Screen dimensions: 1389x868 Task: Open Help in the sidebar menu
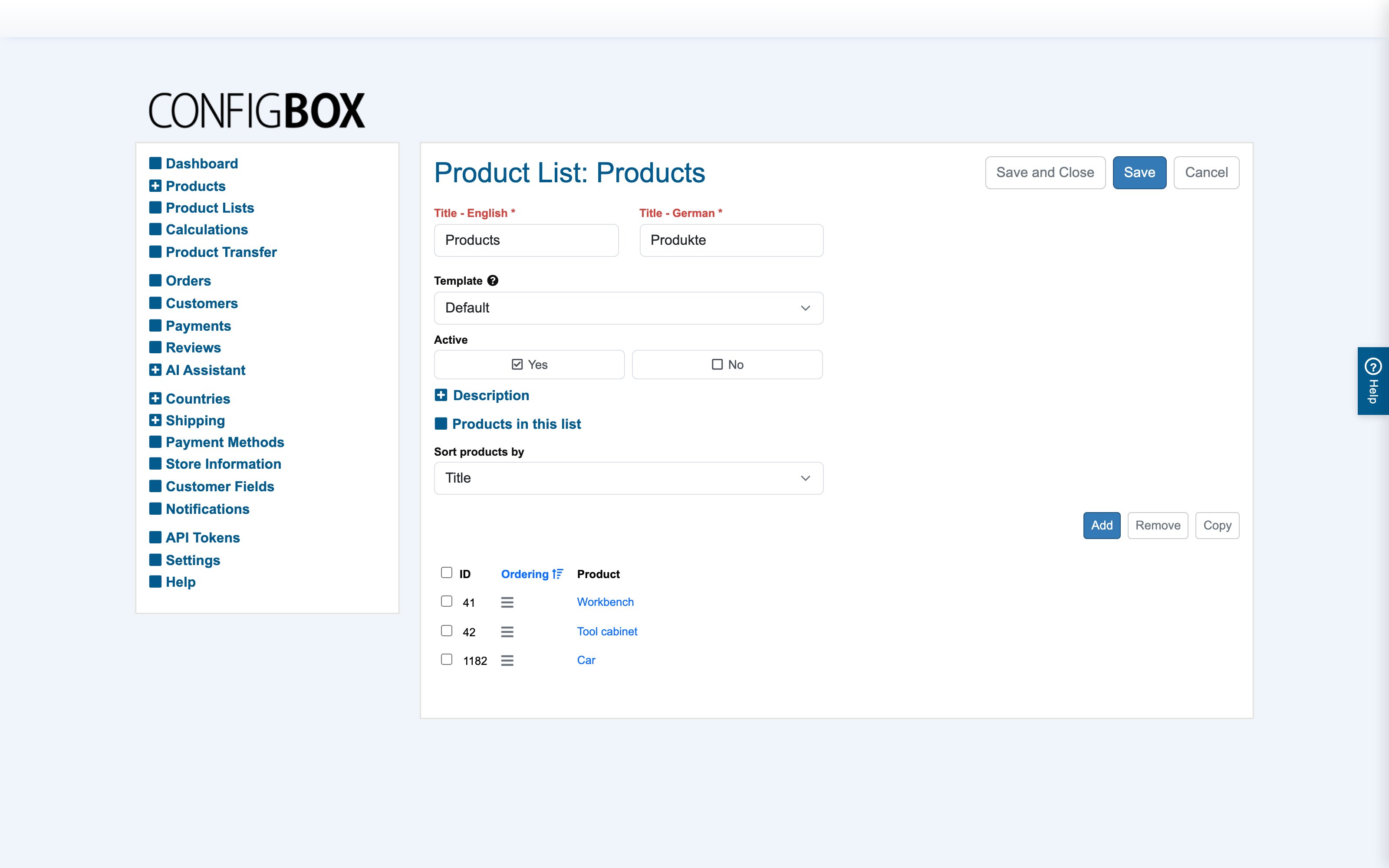[x=180, y=582]
